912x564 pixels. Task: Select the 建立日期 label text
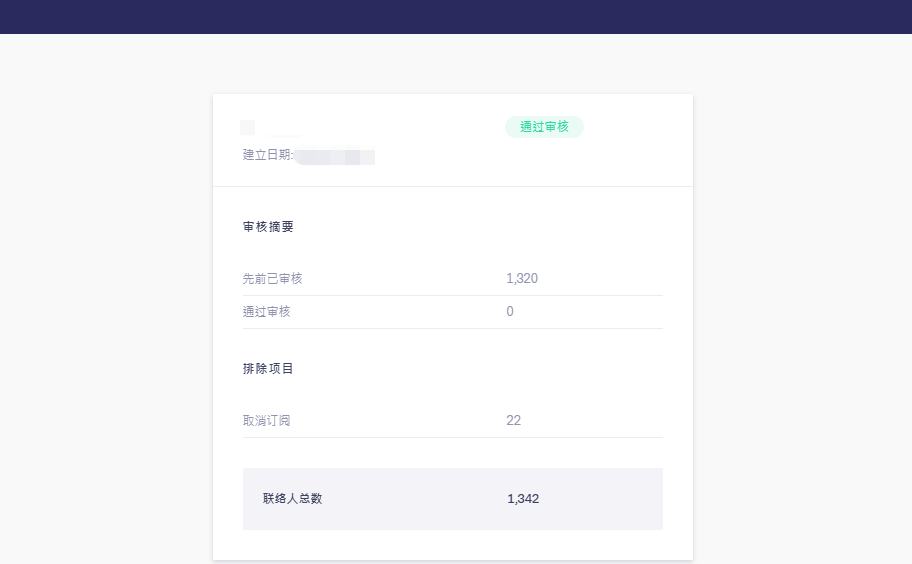click(x=268, y=155)
